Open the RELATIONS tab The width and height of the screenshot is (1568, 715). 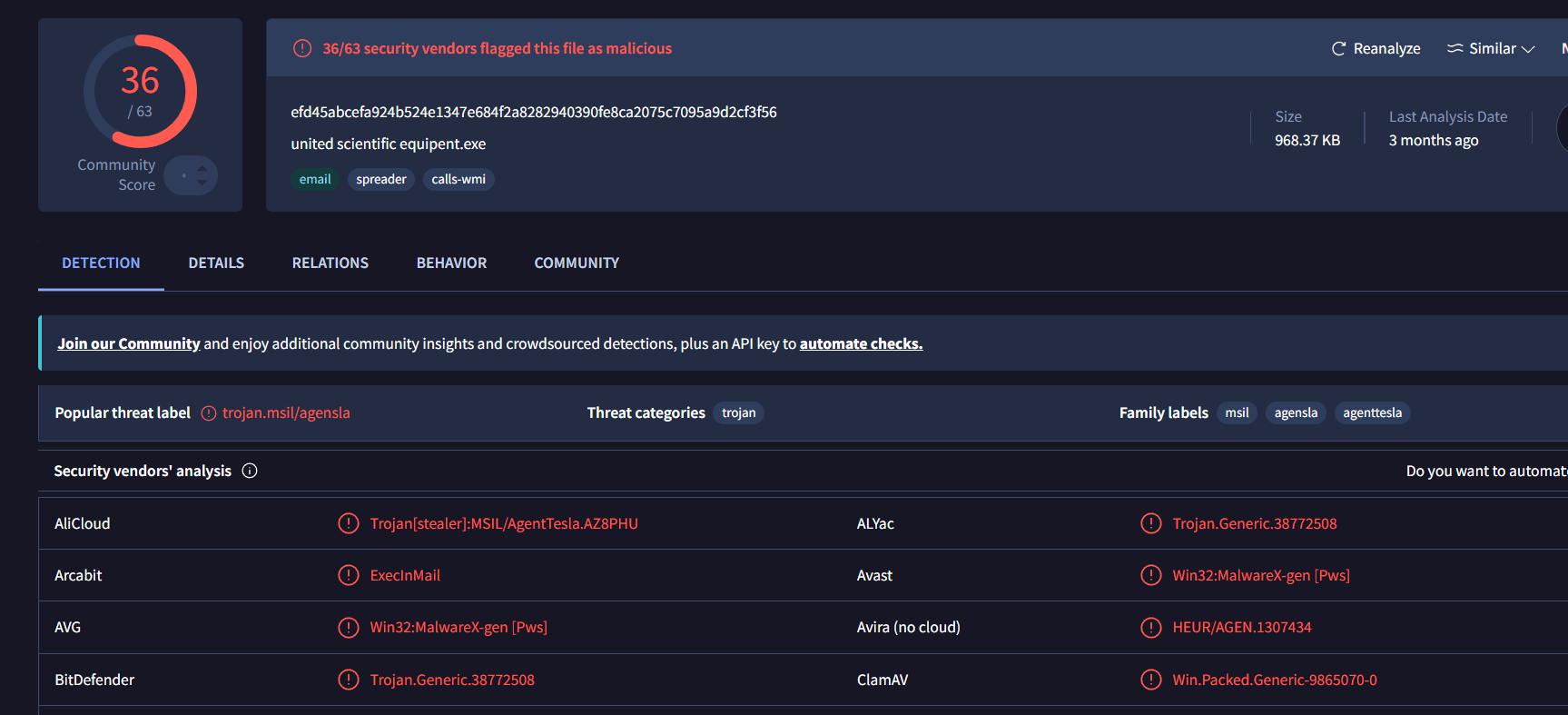coord(330,263)
